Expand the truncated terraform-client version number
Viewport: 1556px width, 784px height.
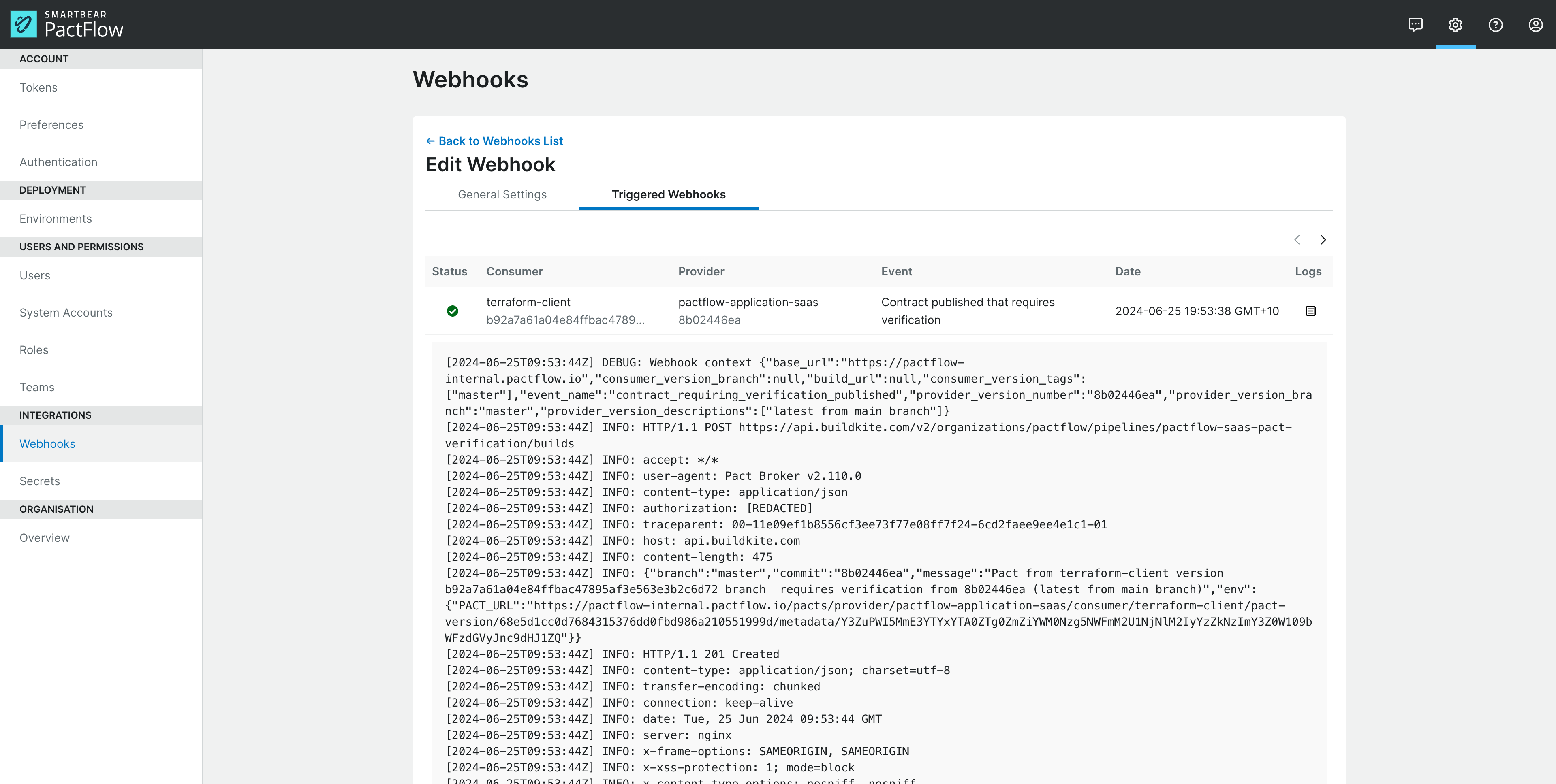point(566,320)
